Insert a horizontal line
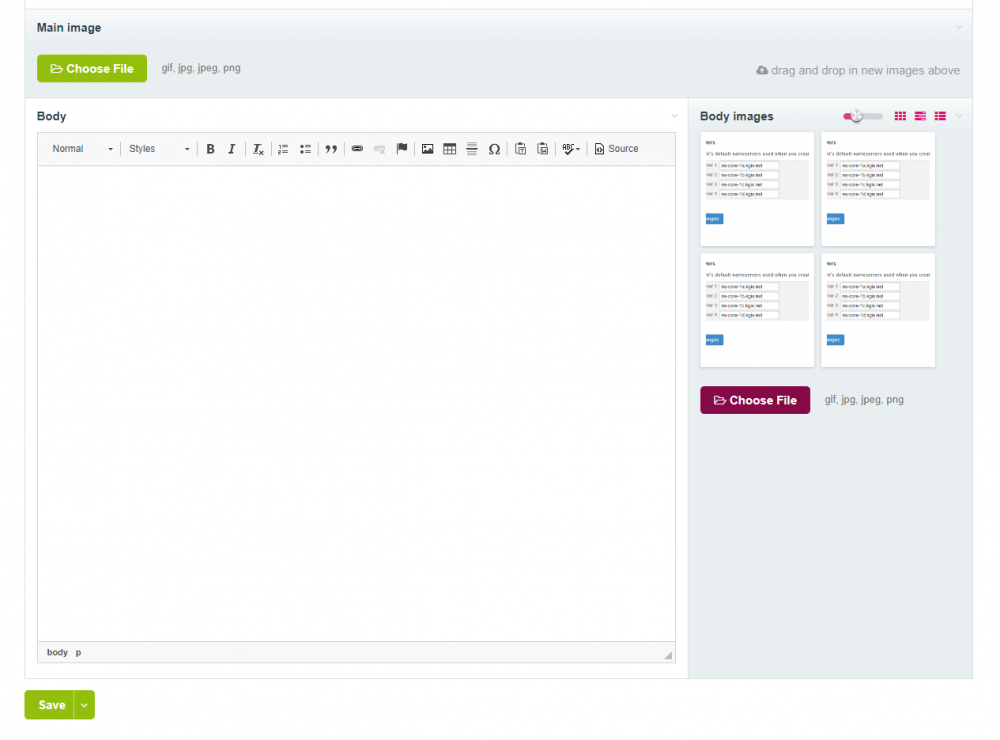Viewport: 1000px width, 740px height. (472, 149)
